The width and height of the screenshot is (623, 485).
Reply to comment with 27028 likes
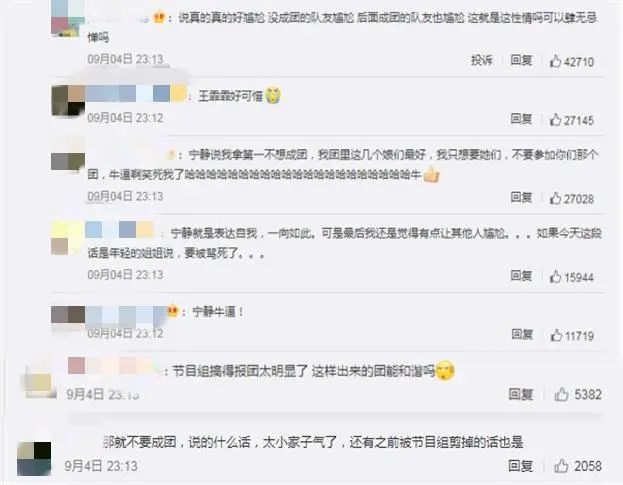[521, 197]
